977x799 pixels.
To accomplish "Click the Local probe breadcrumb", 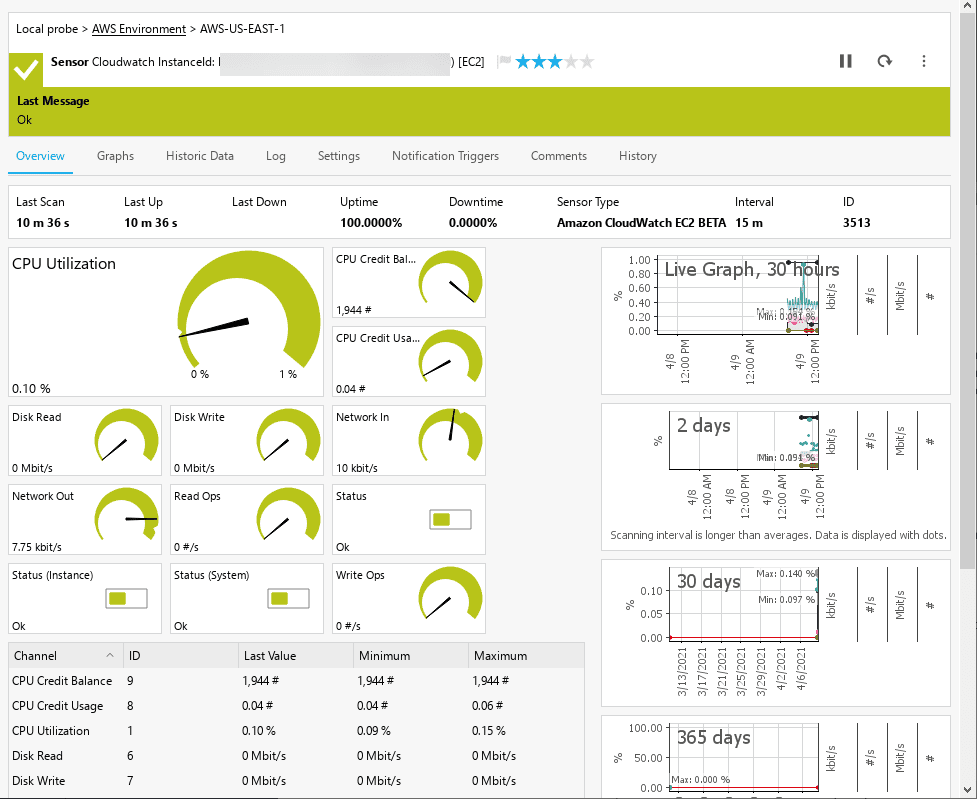I will click(47, 29).
